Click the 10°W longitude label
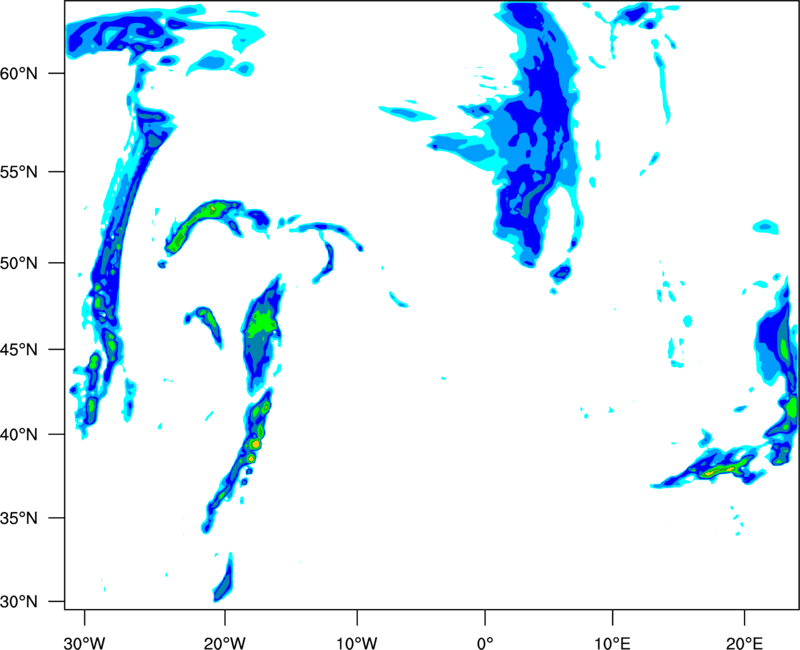This screenshot has width=800, height=650. 356,643
